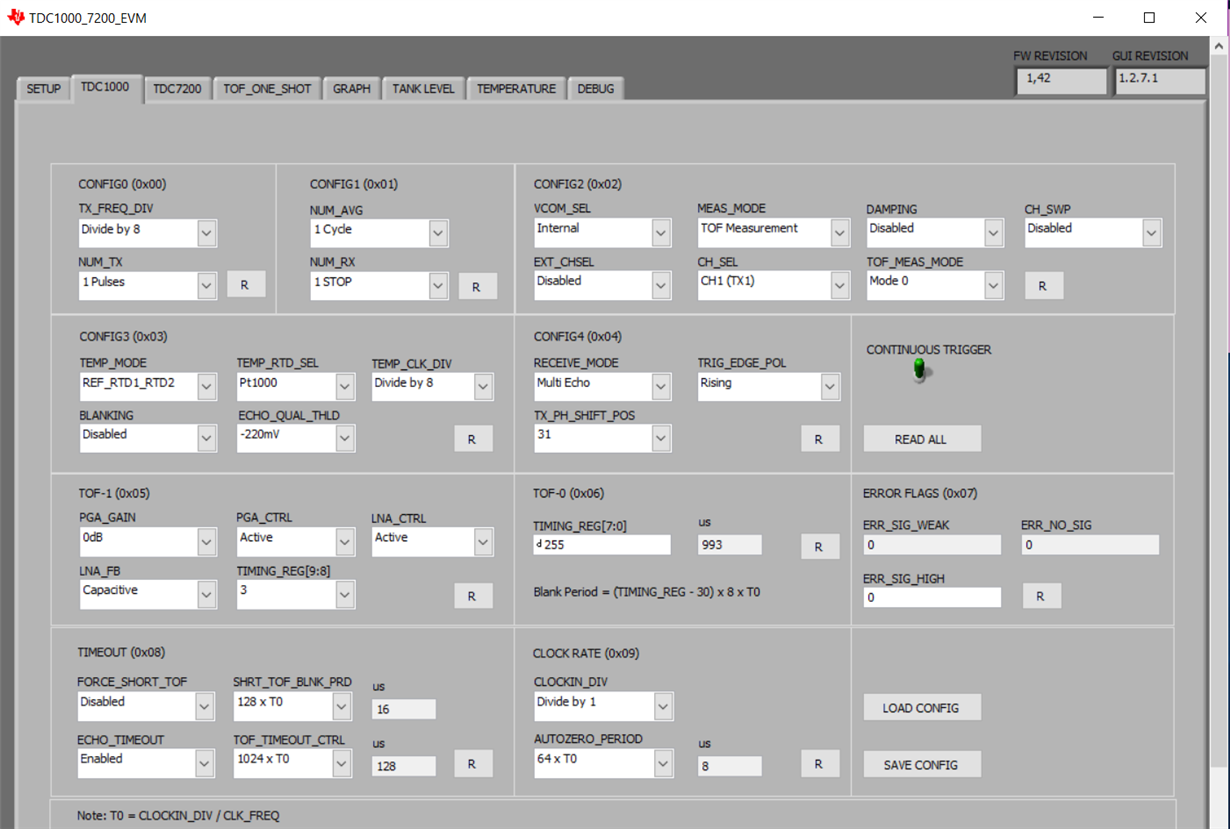Click the R button in CONFIG3
The height and width of the screenshot is (829, 1230).
pos(473,439)
